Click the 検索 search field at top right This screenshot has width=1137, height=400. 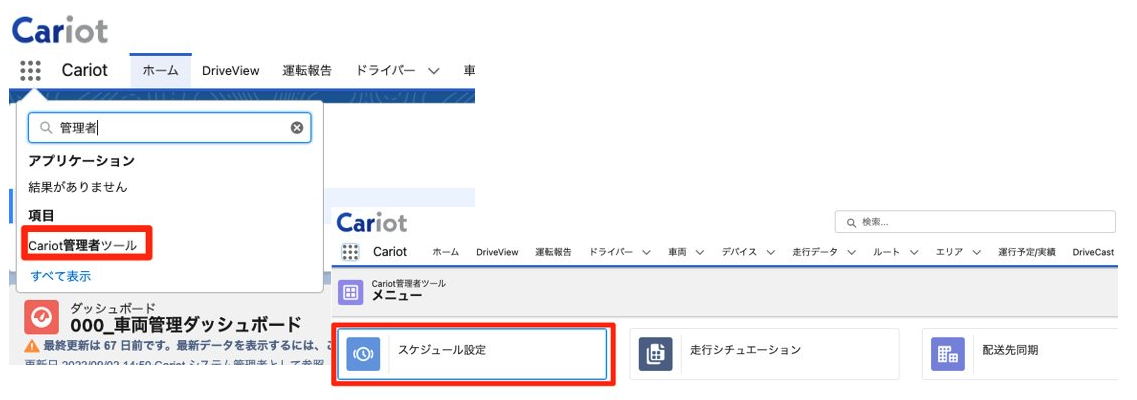tap(975, 222)
